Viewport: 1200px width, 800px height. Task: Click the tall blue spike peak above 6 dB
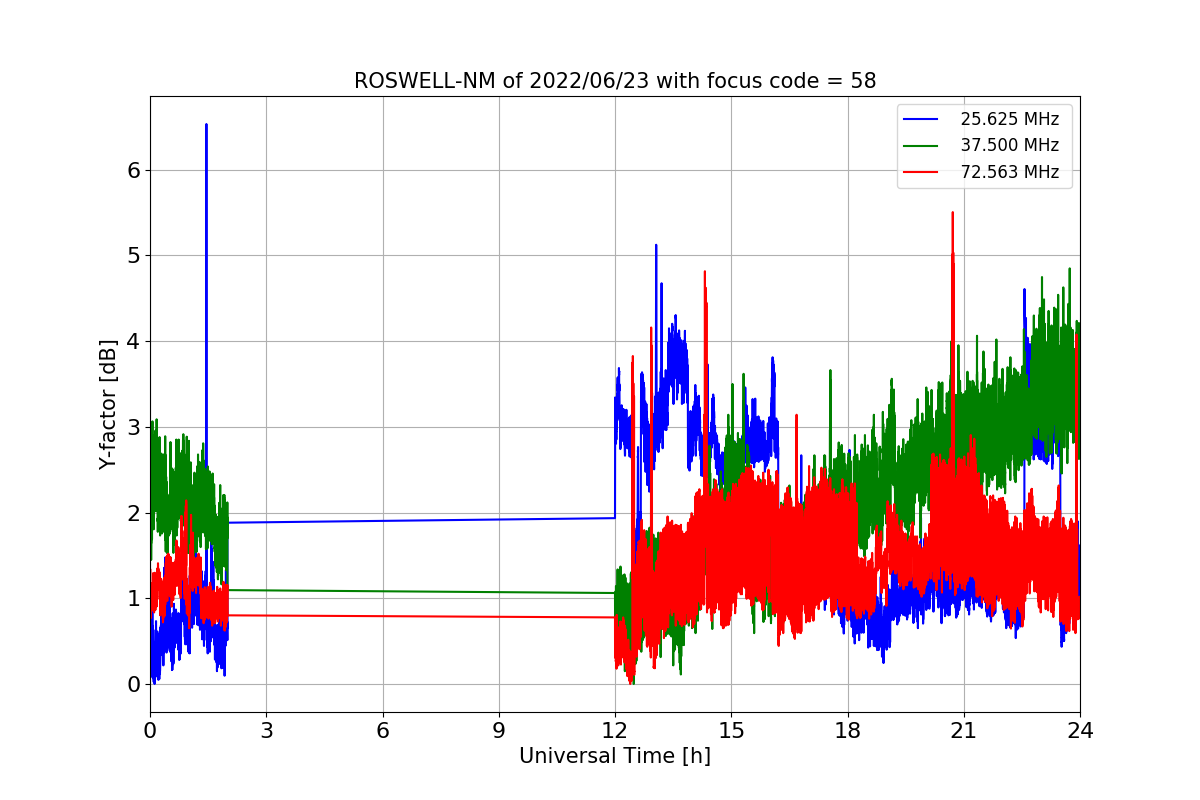click(206, 126)
